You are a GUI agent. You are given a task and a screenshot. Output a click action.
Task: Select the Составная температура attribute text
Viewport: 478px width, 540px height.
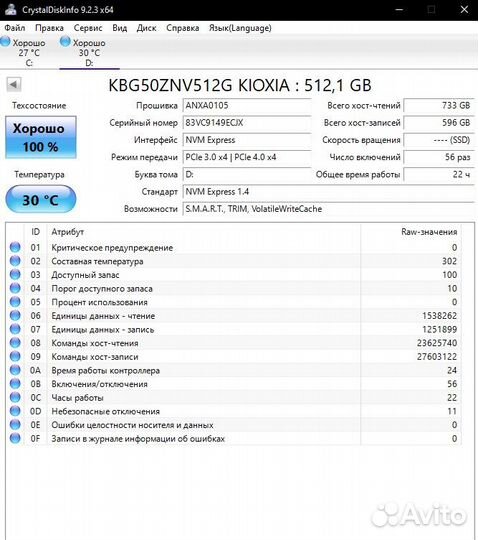coord(97,261)
